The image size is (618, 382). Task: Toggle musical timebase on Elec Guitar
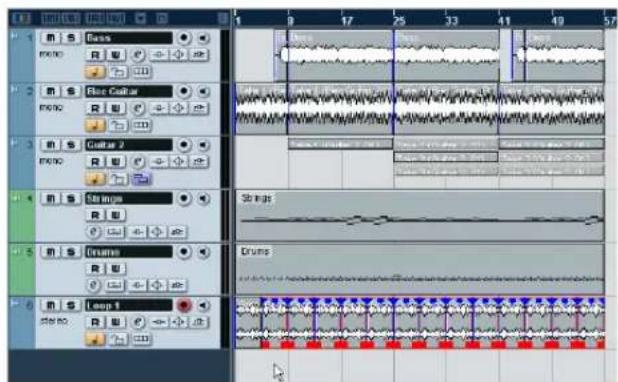[95, 125]
